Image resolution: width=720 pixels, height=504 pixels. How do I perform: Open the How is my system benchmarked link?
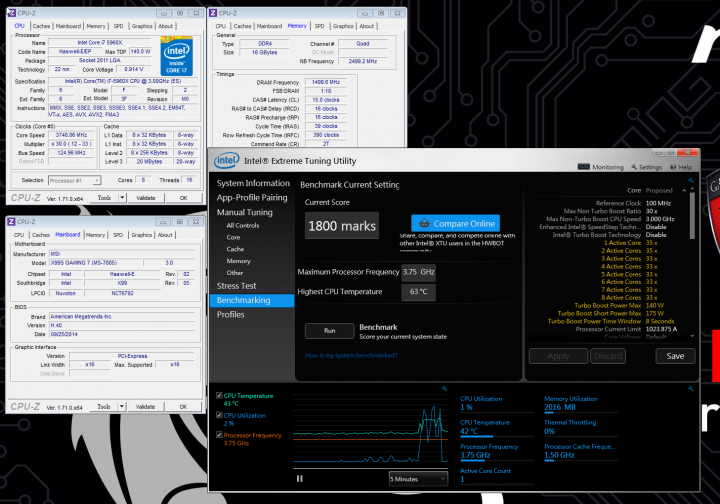pyautogui.click(x=351, y=355)
